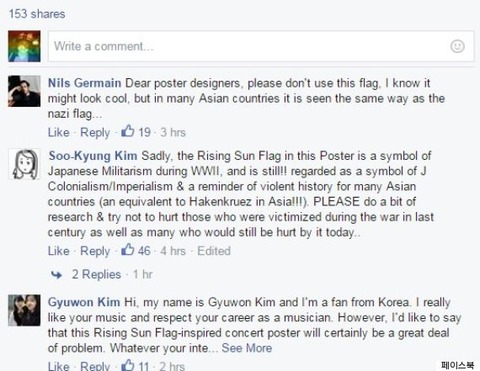Like Nils Germain's comment
This screenshot has width=480, height=371.
[59, 132]
